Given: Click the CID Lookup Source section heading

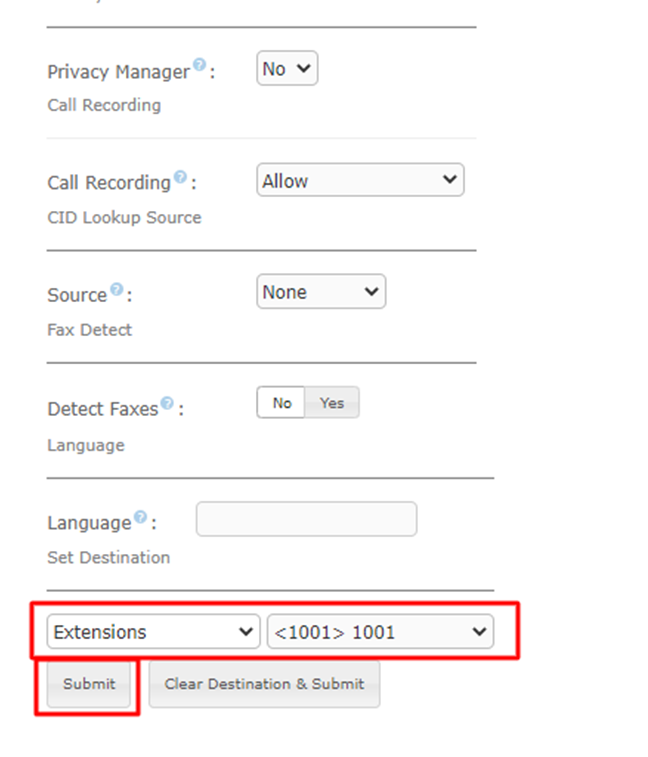Looking at the screenshot, I should (124, 218).
